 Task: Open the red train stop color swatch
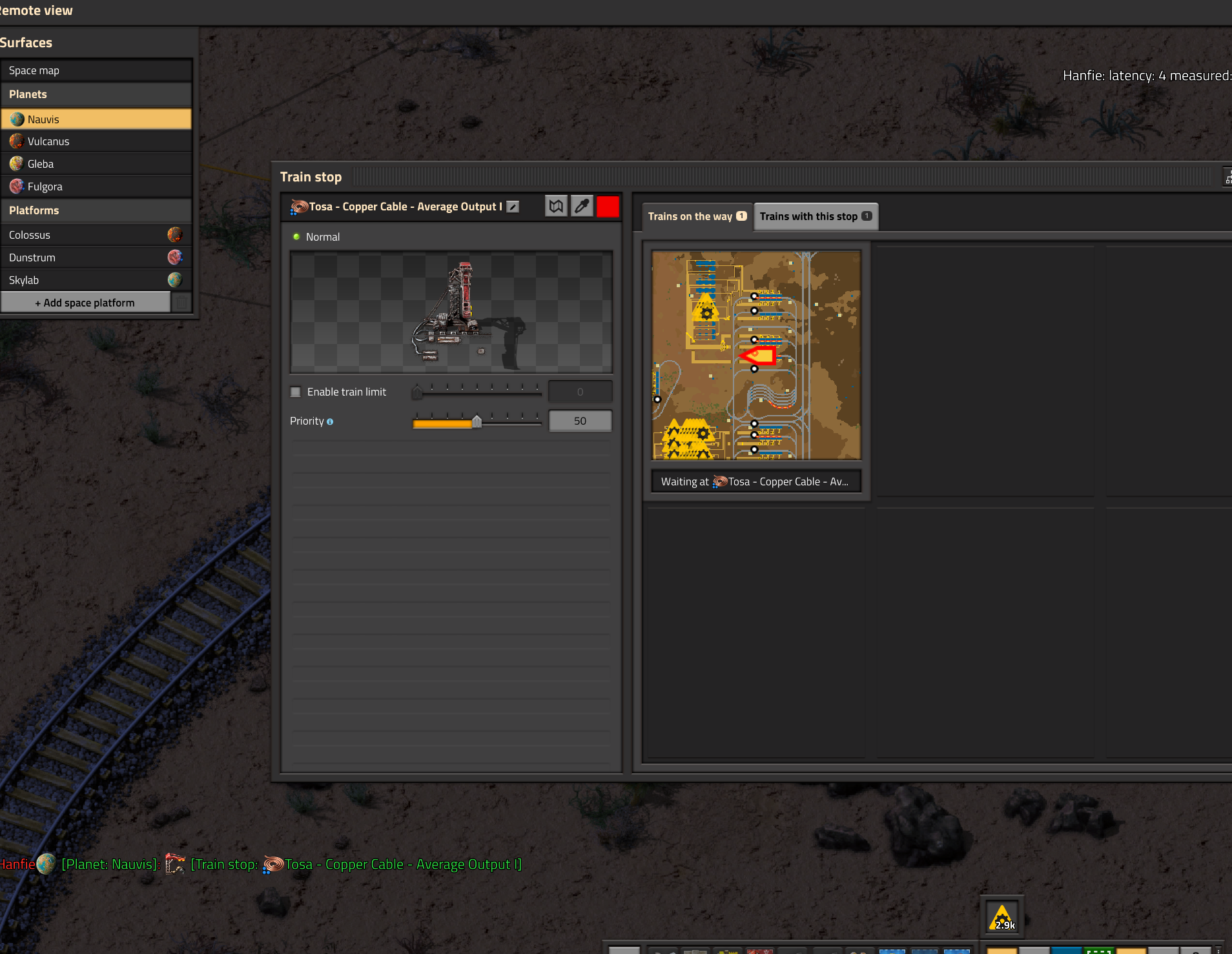tap(608, 207)
